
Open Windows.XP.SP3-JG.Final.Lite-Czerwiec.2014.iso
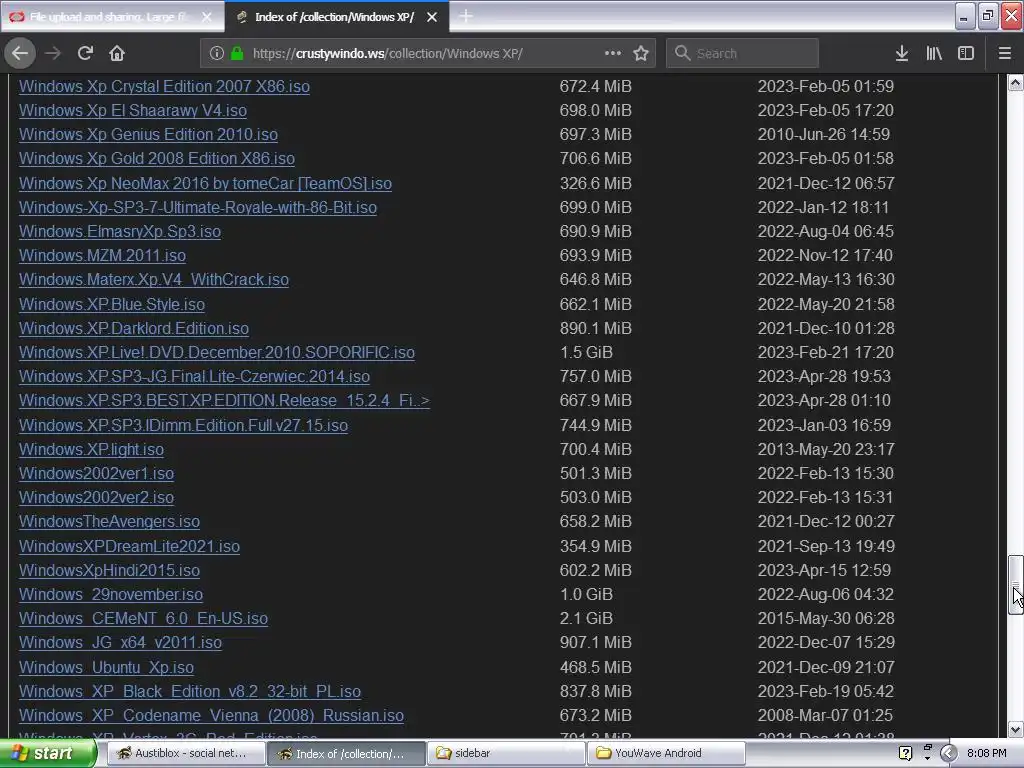pos(195,377)
